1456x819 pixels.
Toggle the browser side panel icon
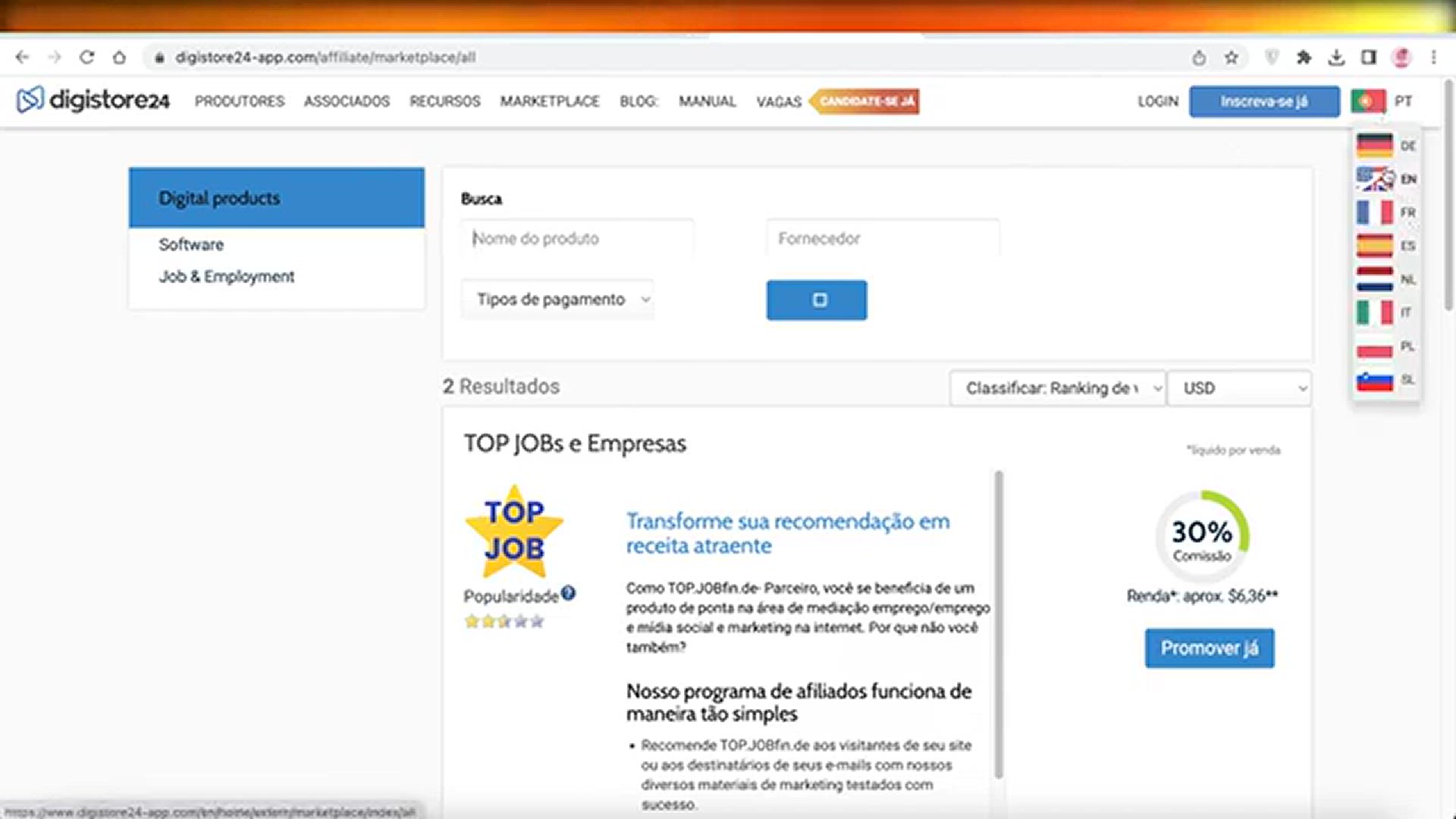[1369, 58]
